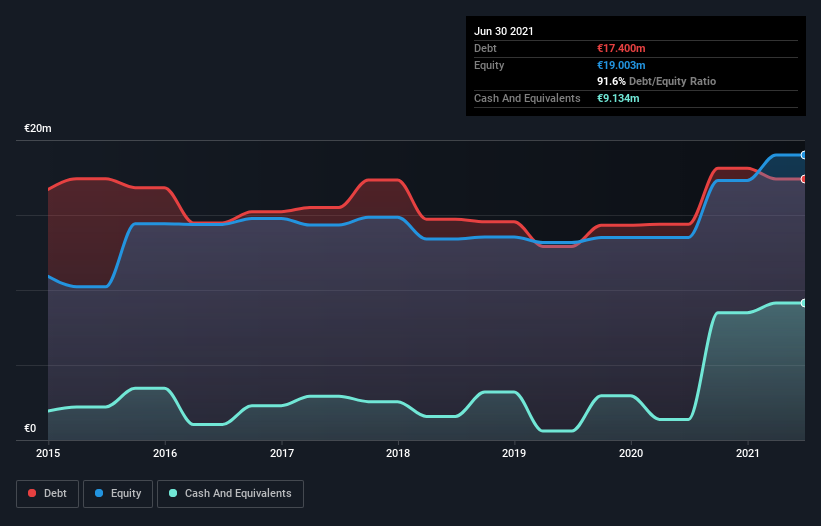Click the 2017 x-axis label
The image size is (821, 526).
point(282,453)
